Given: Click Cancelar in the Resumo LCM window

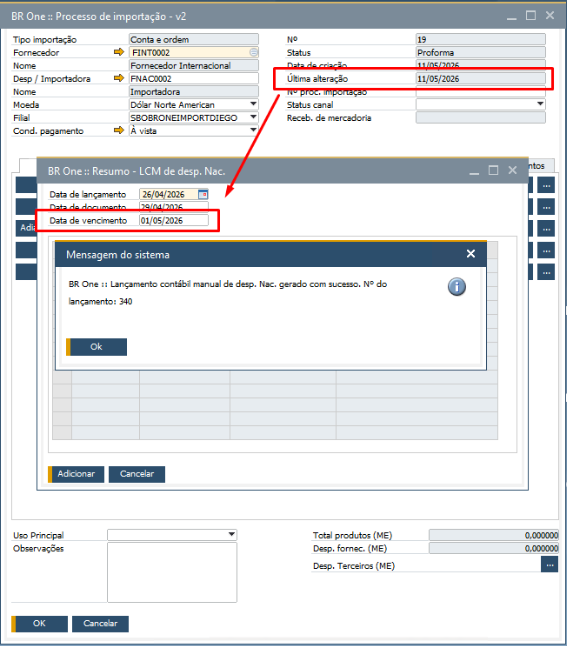Looking at the screenshot, I should pyautogui.click(x=137, y=474).
